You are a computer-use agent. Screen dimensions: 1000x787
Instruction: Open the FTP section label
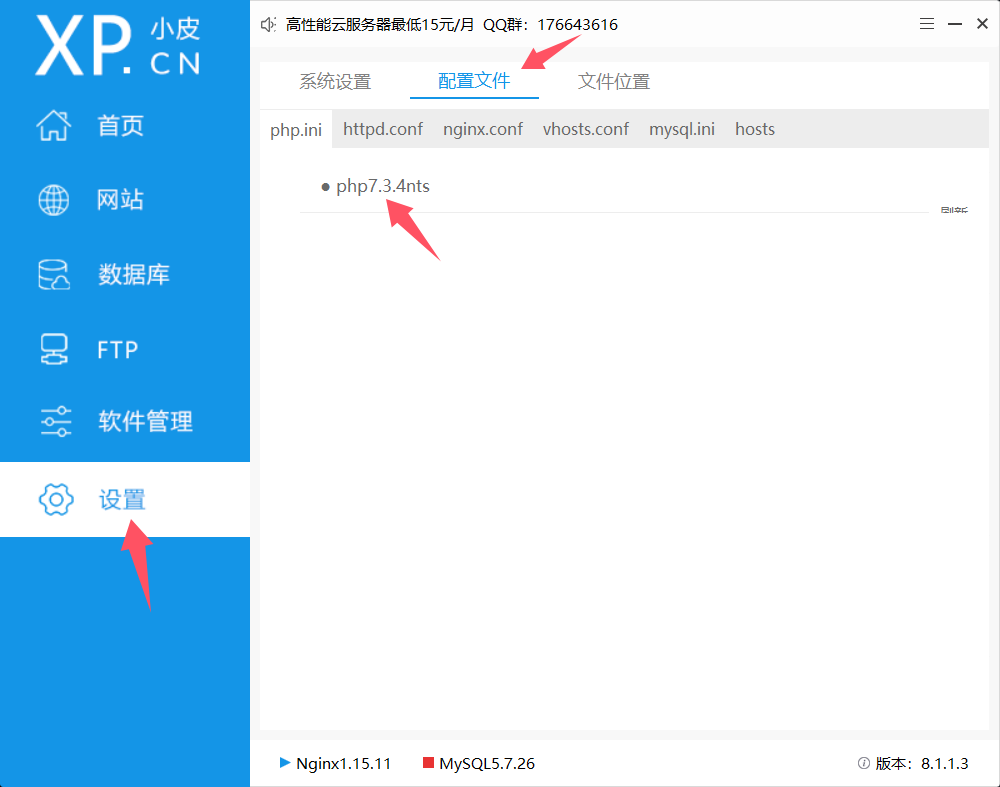[x=117, y=349]
